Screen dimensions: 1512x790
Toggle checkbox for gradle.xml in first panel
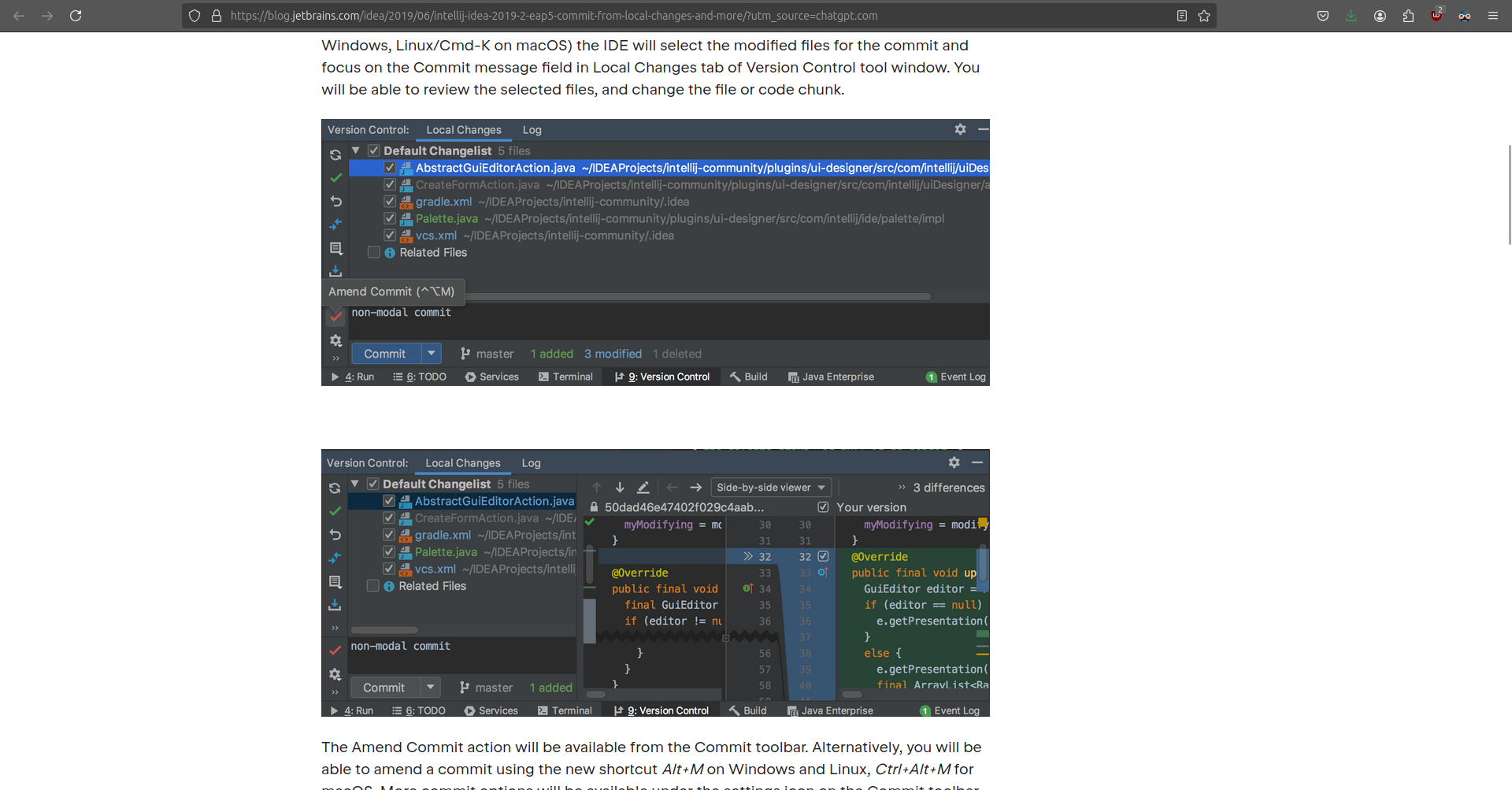point(390,202)
